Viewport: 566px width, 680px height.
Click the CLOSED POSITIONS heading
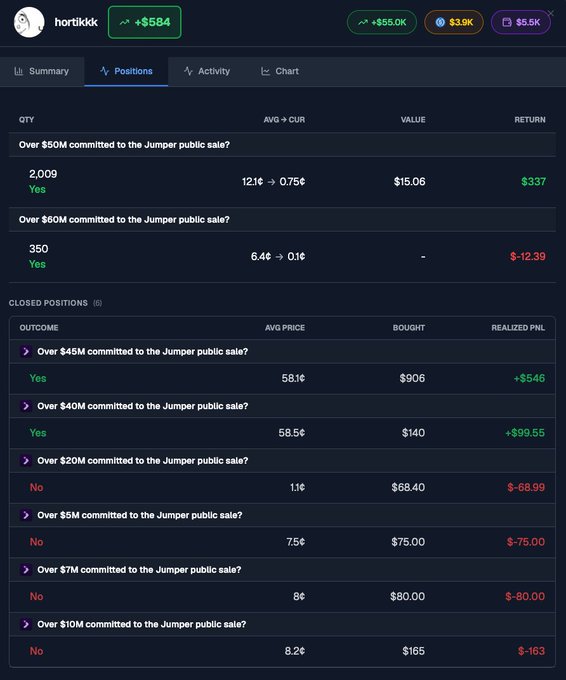[x=48, y=303]
